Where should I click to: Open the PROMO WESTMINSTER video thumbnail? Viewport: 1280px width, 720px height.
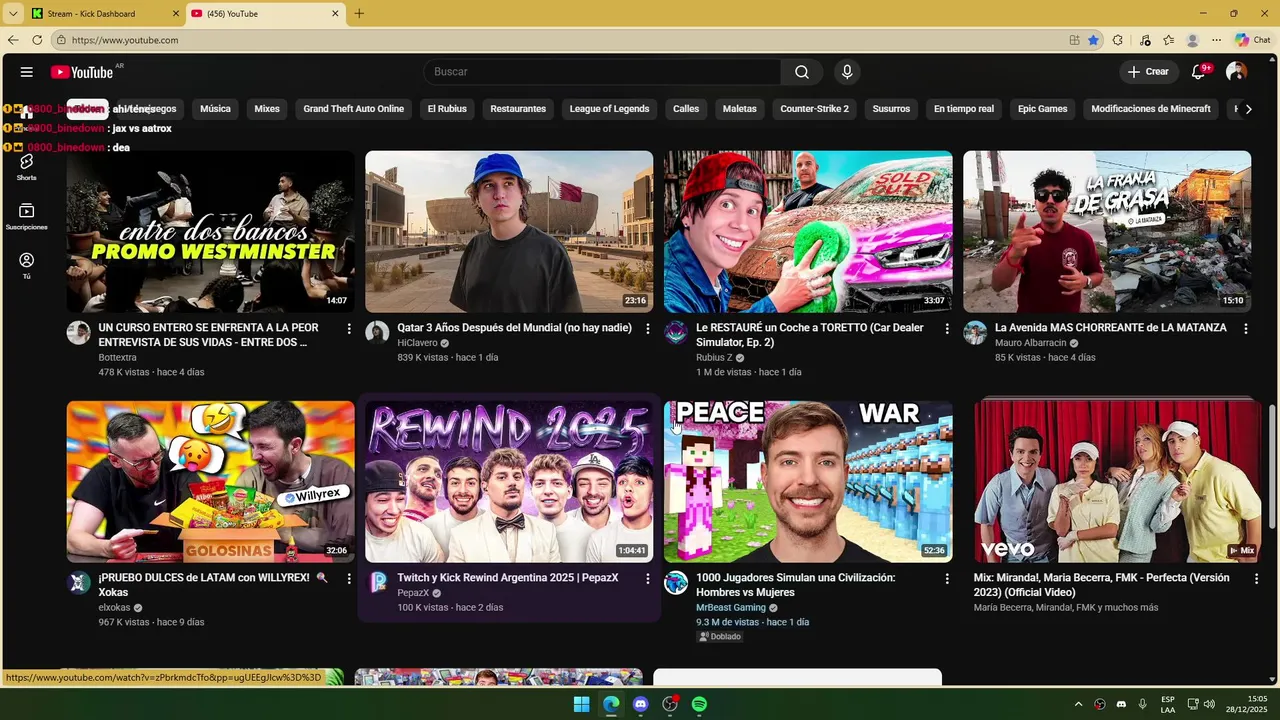point(210,231)
